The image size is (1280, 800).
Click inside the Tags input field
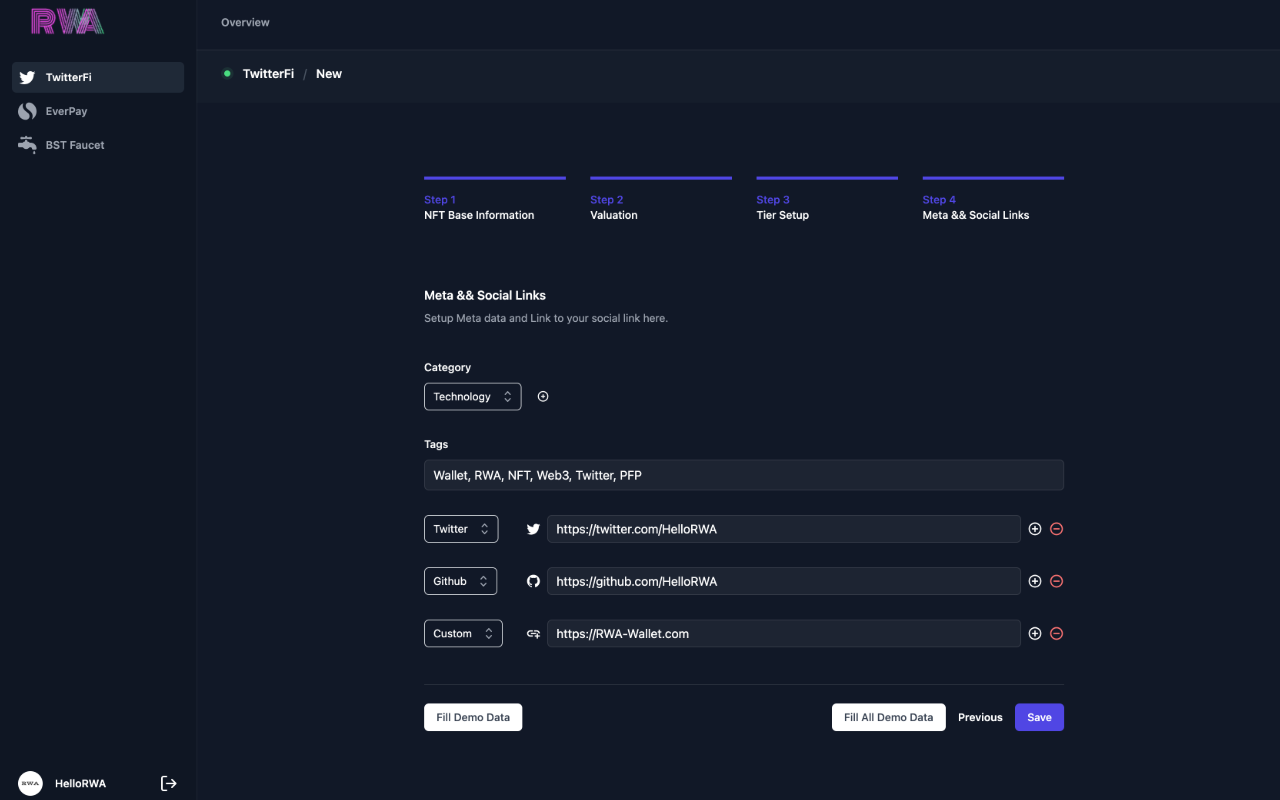[744, 474]
